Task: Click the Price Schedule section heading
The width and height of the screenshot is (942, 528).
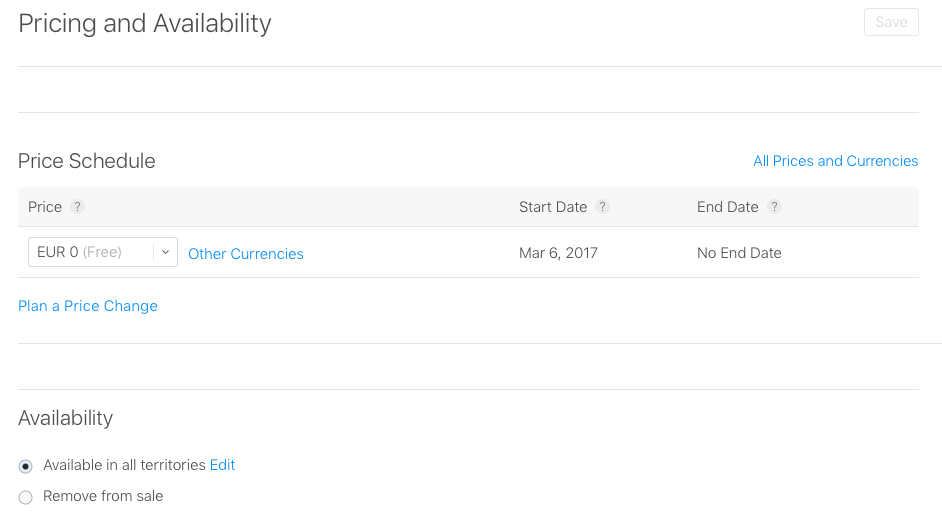Action: pyautogui.click(x=87, y=161)
